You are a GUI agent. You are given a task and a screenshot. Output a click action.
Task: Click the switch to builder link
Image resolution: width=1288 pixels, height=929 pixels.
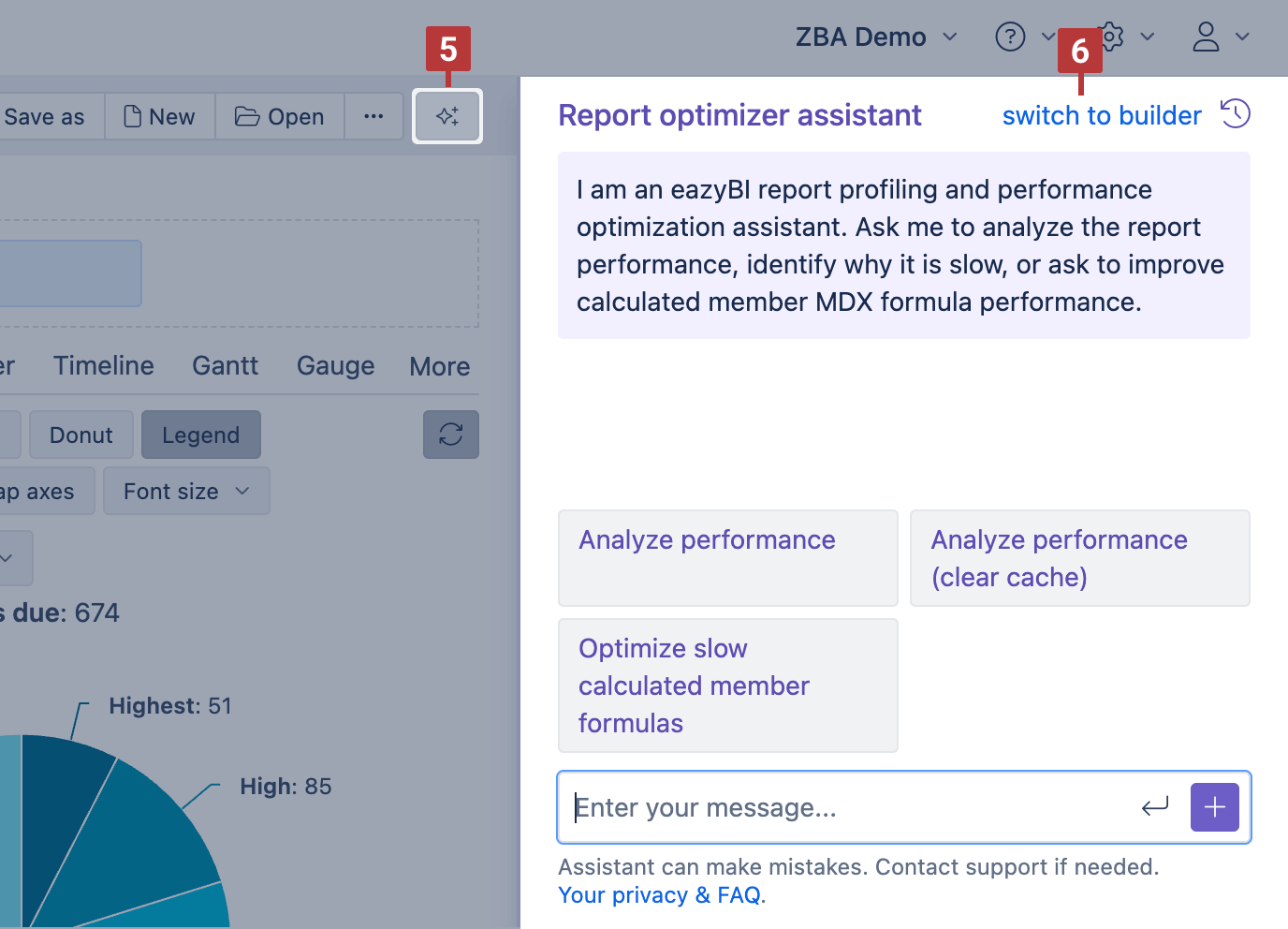coord(1101,114)
